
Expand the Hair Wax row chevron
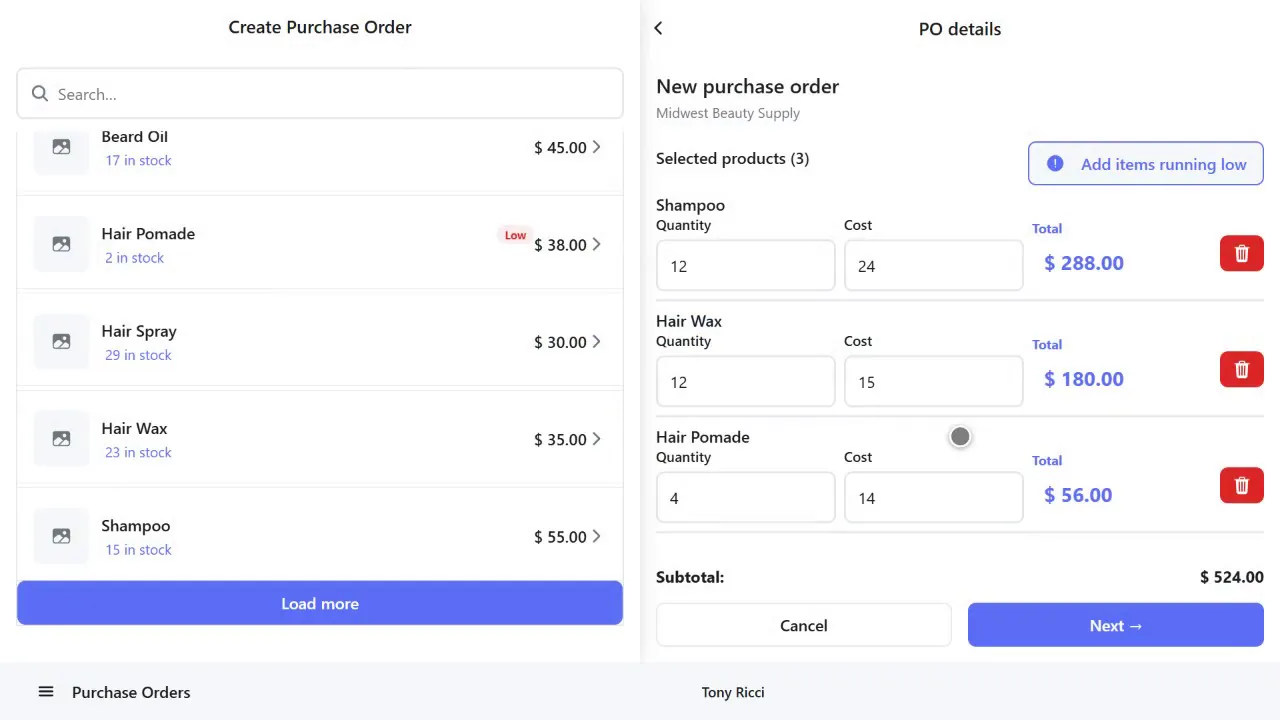(597, 439)
